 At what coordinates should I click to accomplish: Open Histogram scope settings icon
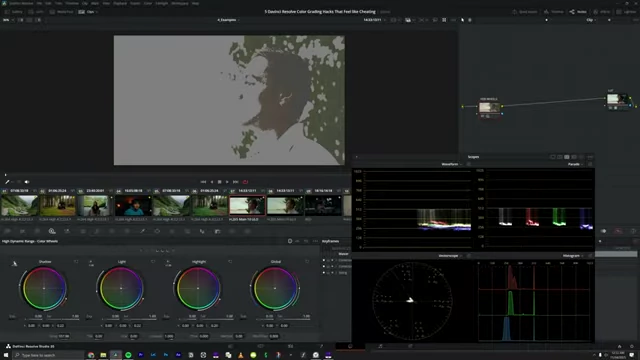pos(590,256)
